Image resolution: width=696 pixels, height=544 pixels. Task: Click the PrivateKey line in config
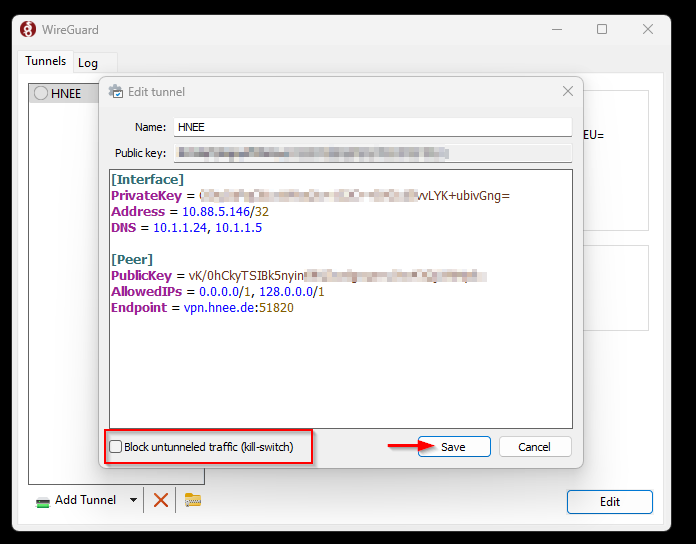click(x=310, y=196)
